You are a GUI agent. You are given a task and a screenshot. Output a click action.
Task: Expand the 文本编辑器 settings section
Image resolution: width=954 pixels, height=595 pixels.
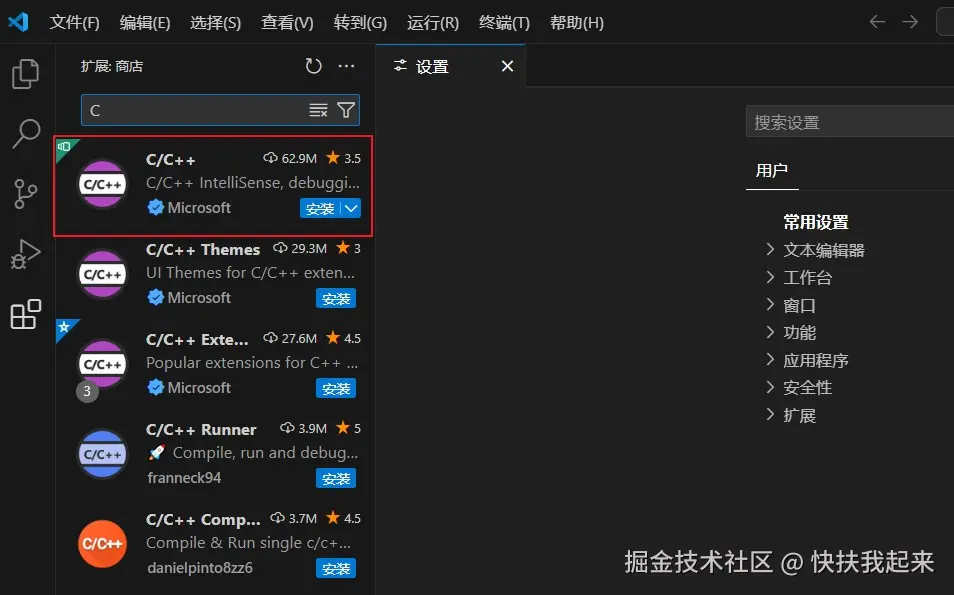770,249
